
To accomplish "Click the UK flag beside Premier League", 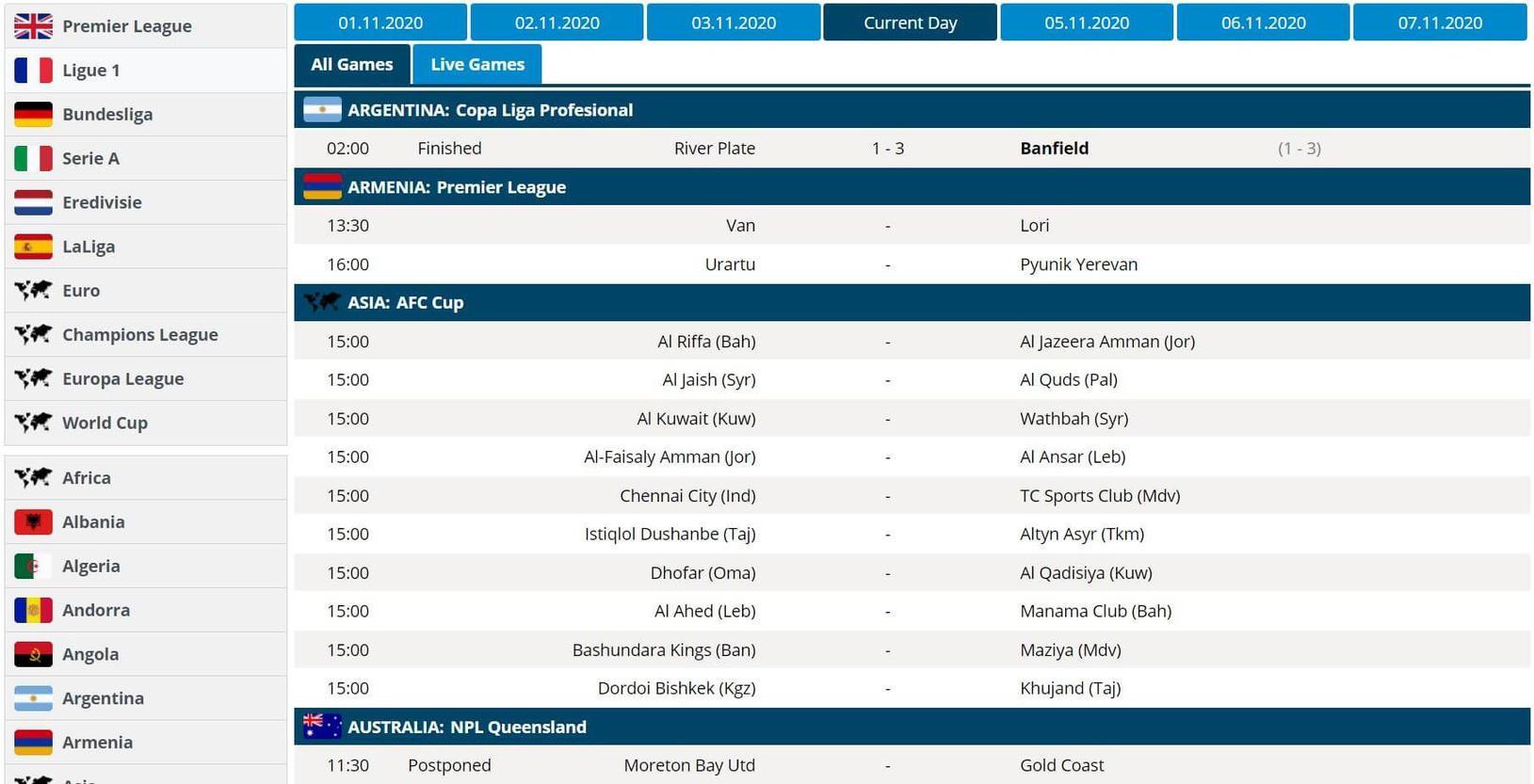I will [x=33, y=25].
